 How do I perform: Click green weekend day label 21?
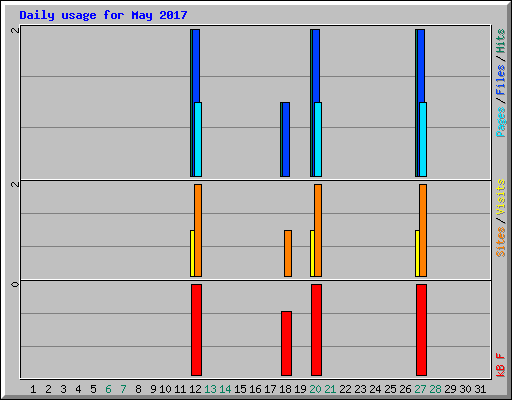330,389
